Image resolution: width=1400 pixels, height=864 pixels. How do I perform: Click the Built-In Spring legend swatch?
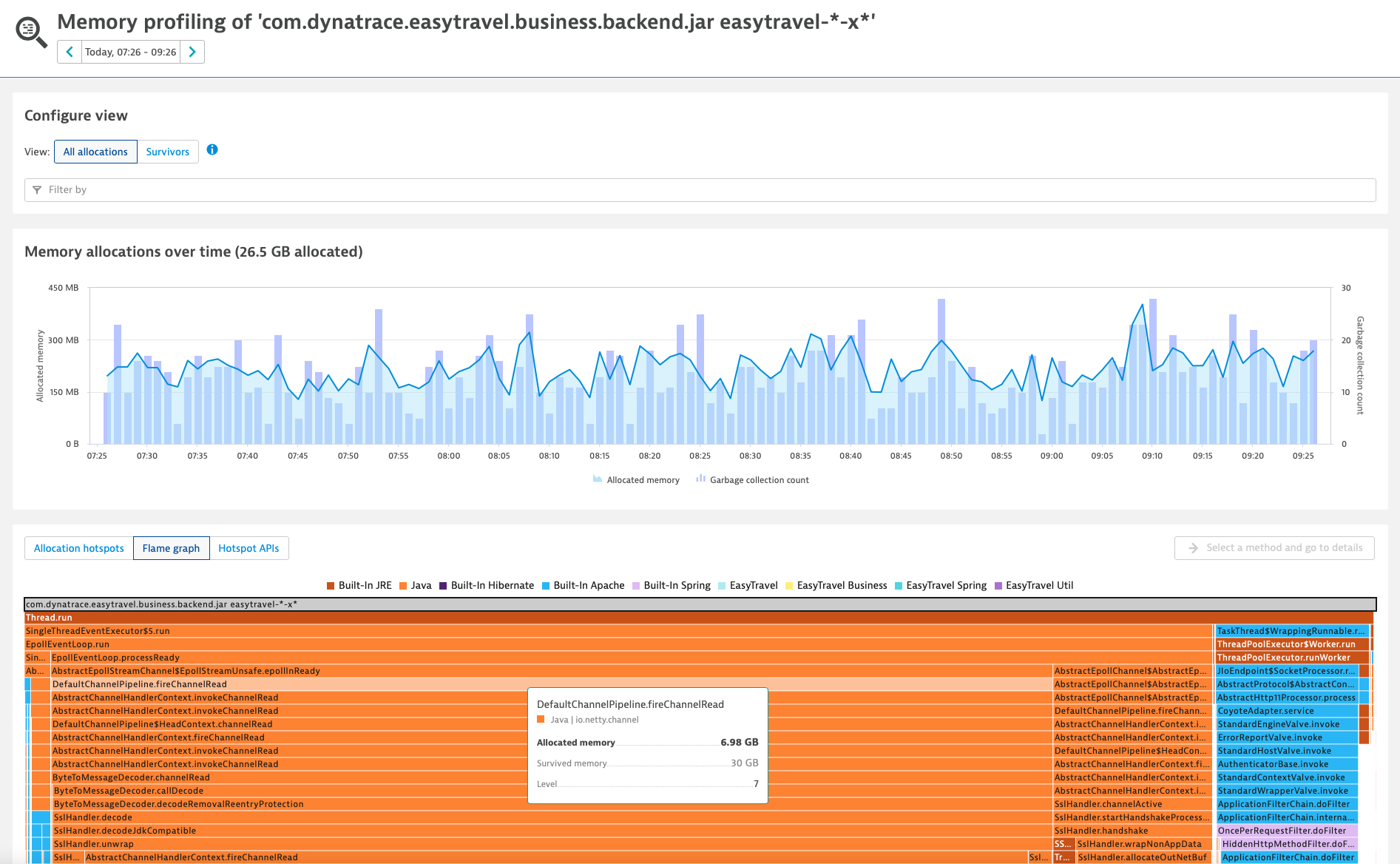click(636, 586)
